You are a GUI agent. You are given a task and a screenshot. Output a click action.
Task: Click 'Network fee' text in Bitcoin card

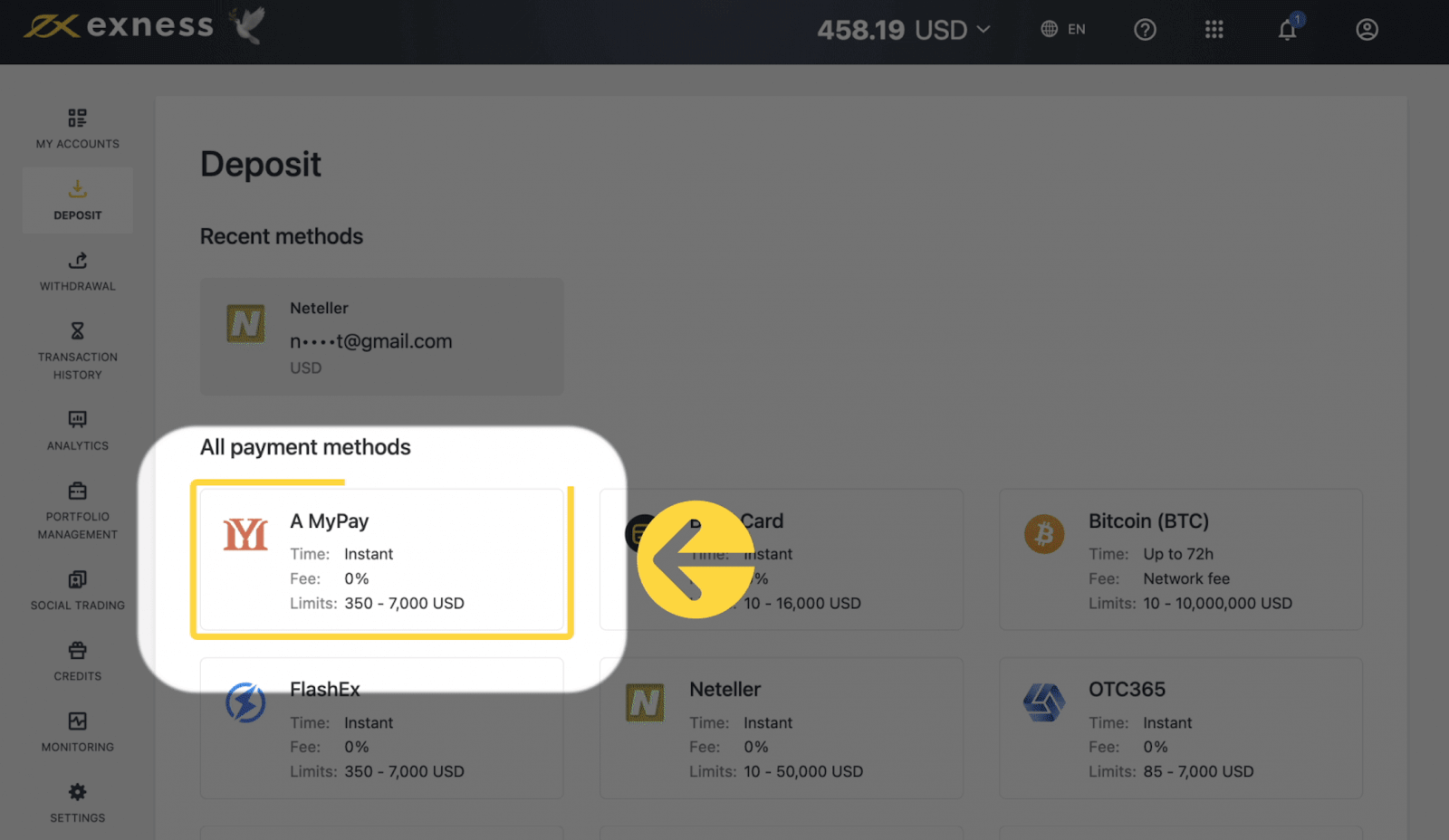(1186, 578)
